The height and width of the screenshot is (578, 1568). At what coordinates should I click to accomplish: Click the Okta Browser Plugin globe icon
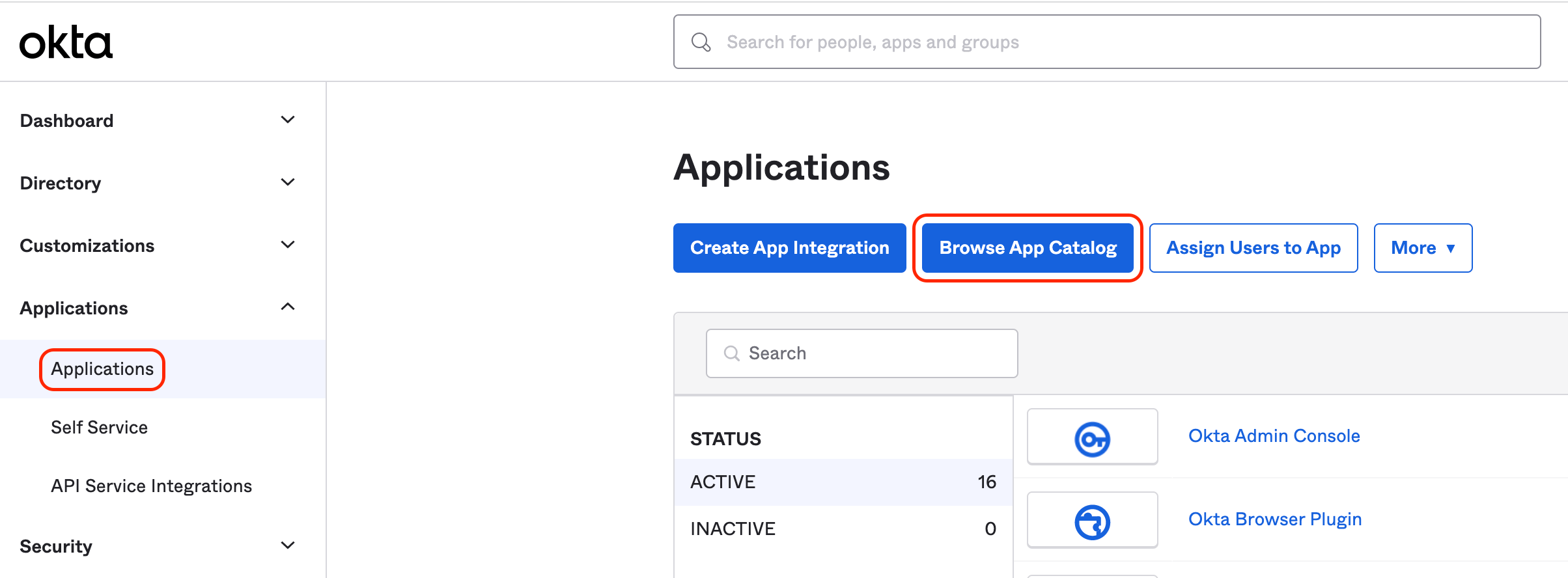tap(1092, 519)
